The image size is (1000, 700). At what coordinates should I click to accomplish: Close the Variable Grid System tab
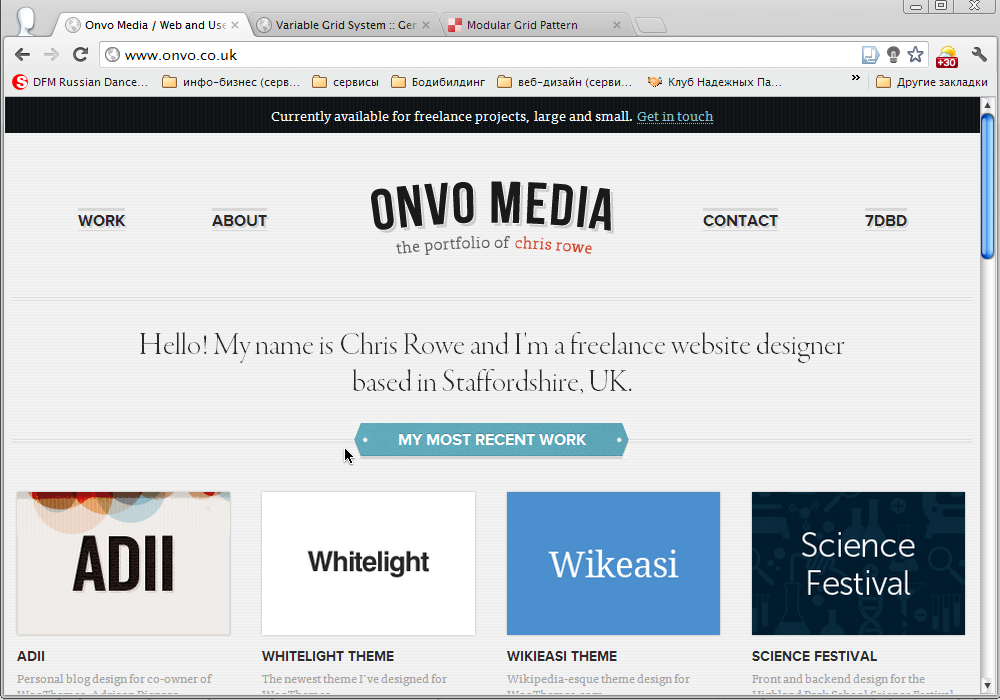[x=426, y=25]
